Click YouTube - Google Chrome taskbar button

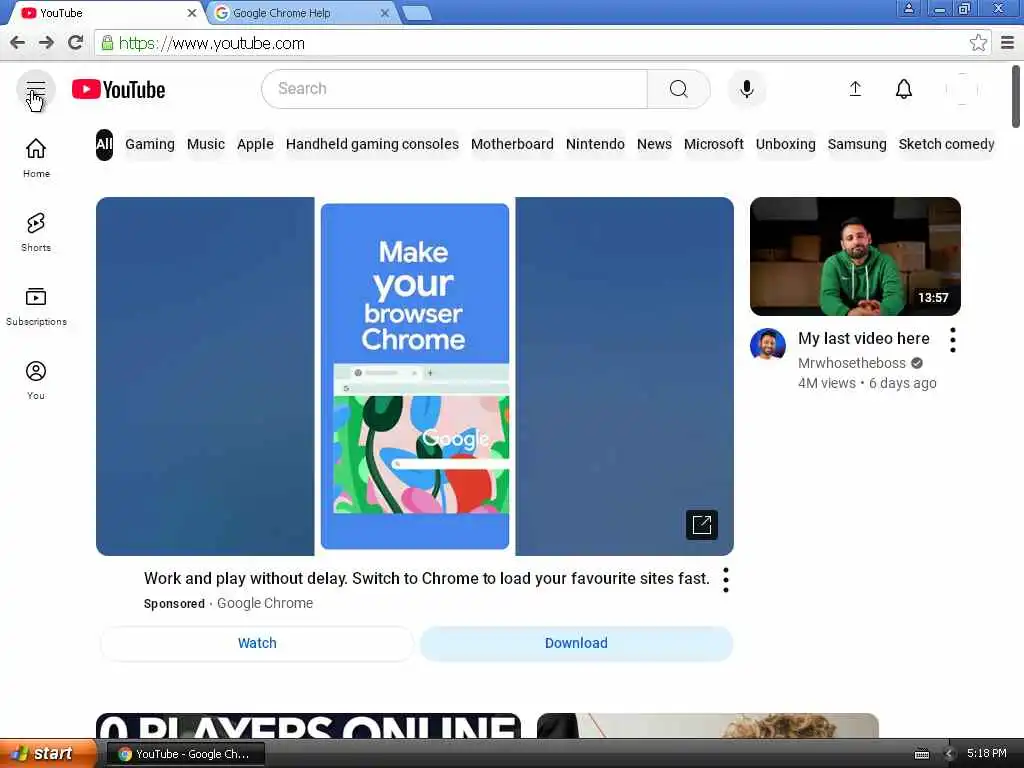[185, 754]
